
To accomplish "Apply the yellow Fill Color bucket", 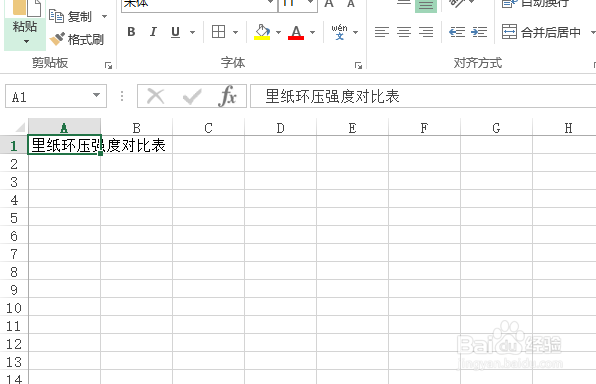I will point(262,32).
